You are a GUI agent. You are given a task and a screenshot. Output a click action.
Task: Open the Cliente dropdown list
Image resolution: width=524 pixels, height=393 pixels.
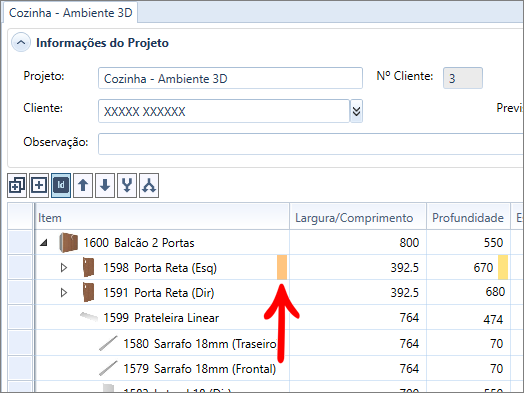pos(356,111)
